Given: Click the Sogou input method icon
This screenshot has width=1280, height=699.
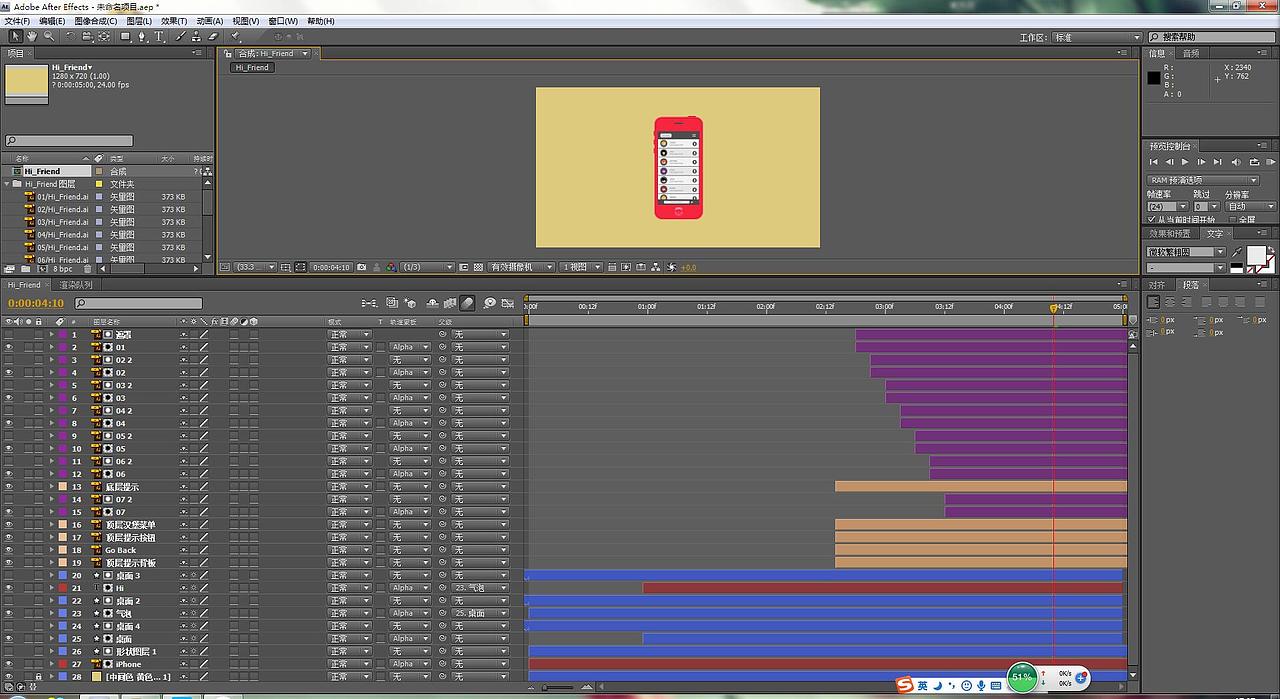Looking at the screenshot, I should [x=905, y=685].
